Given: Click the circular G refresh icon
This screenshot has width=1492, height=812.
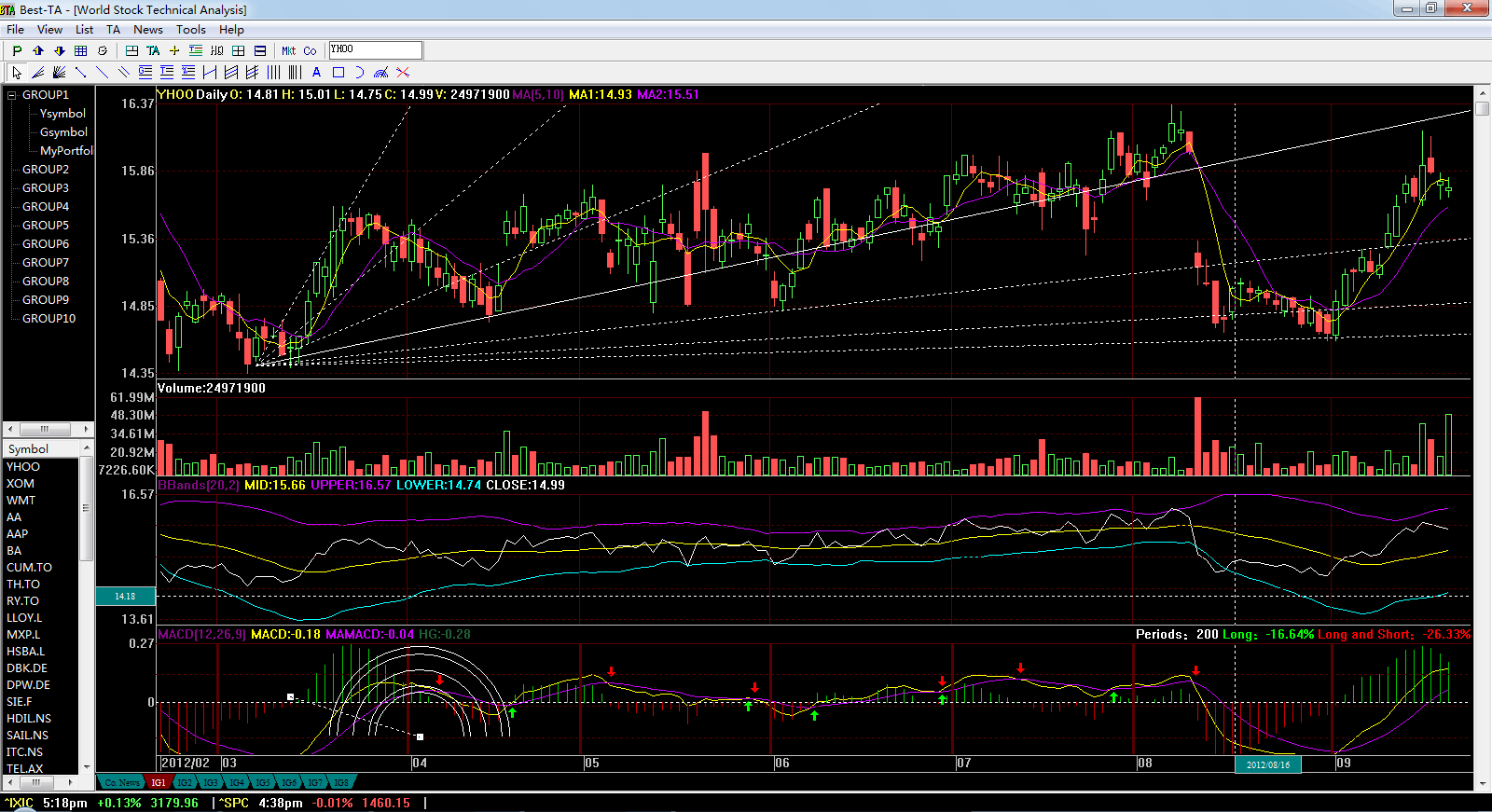Looking at the screenshot, I should (x=103, y=50).
